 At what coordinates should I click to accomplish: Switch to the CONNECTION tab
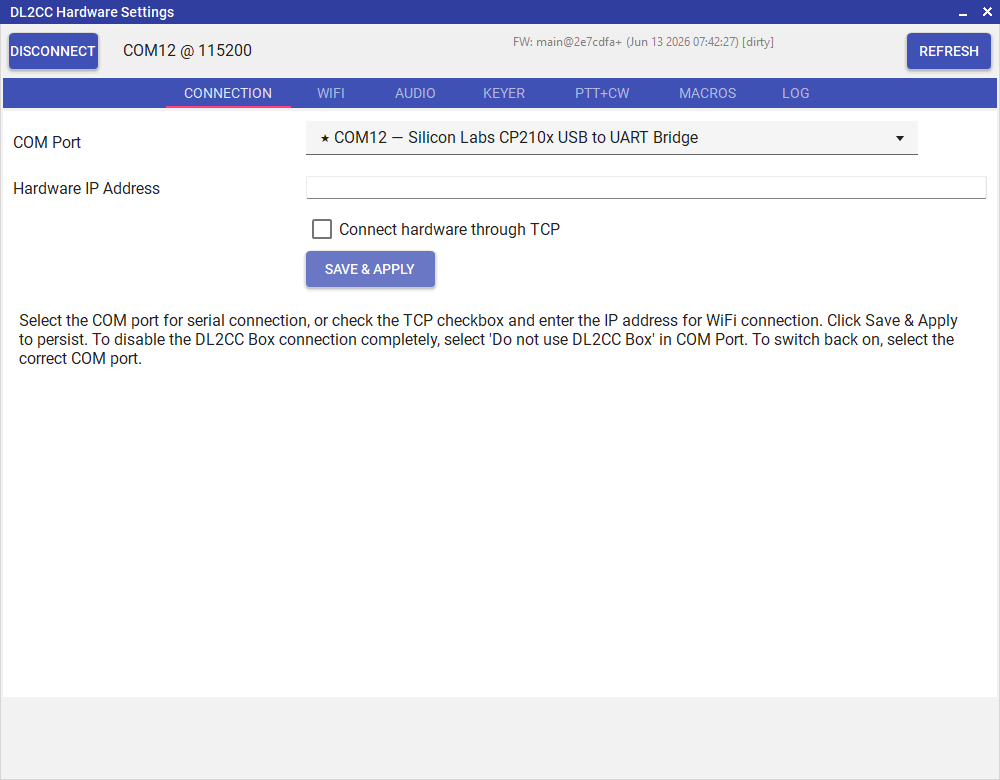[x=228, y=93]
